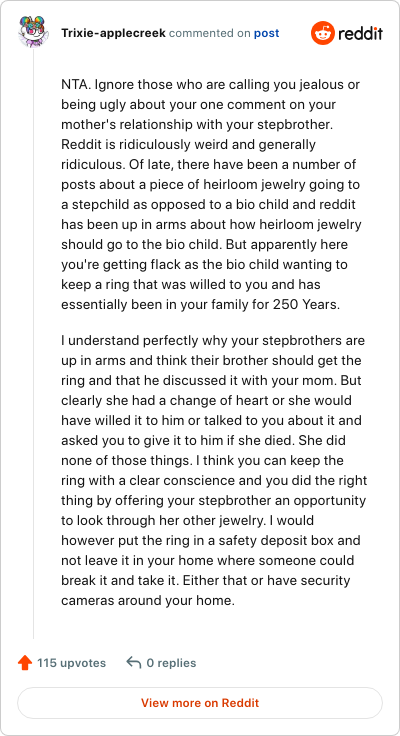Collapse comment using the vertical thread line

(x=33, y=344)
